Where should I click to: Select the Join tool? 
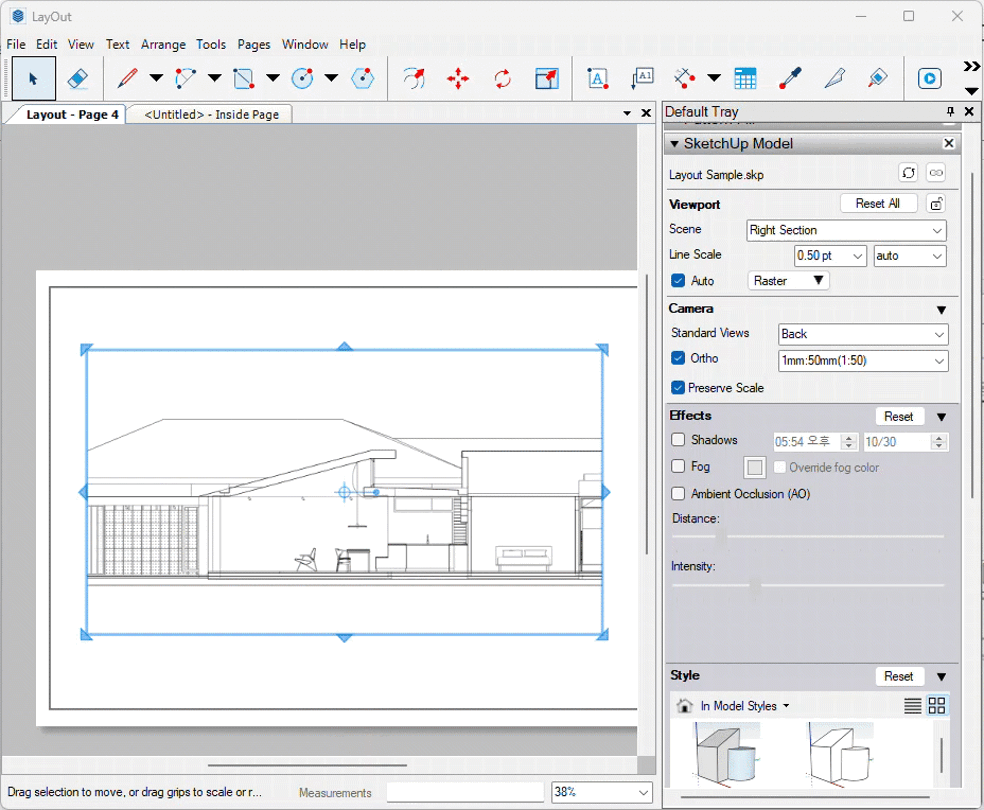pyautogui.click(x=877, y=78)
